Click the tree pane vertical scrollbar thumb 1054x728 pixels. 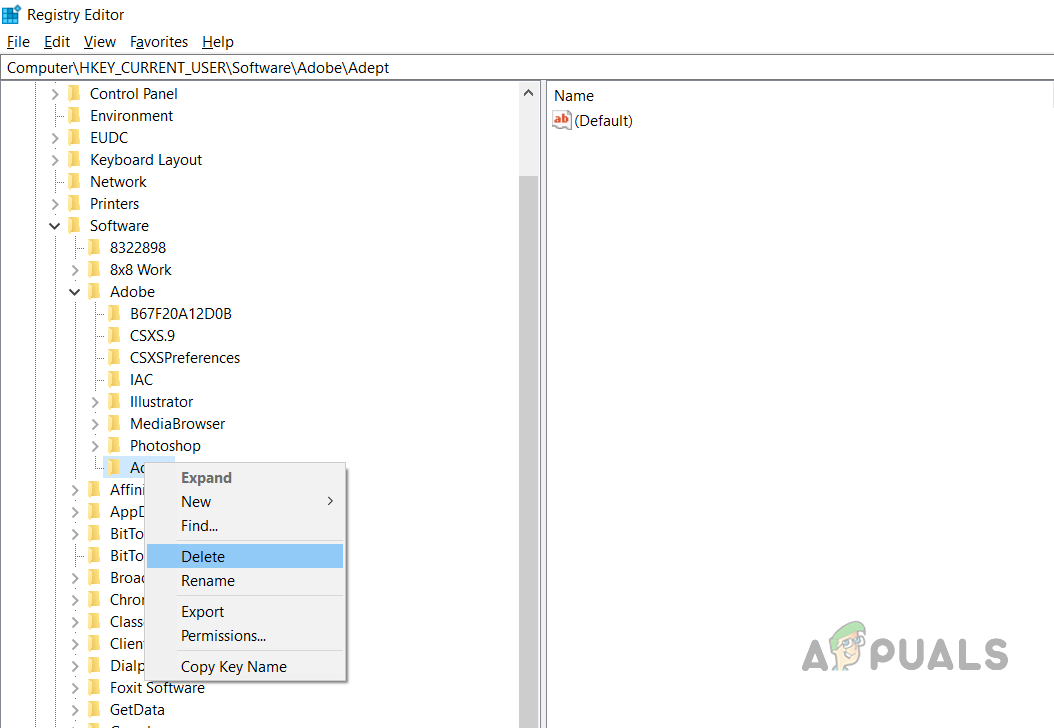pyautogui.click(x=528, y=450)
